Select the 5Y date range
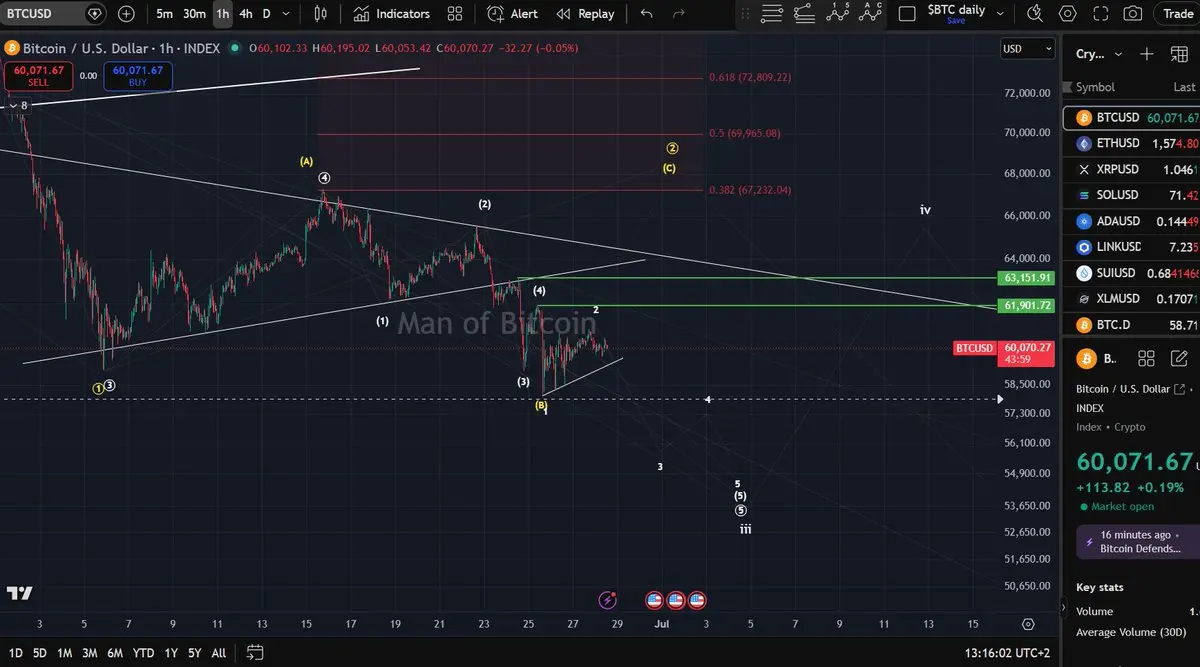Viewport: 1200px width, 667px height. point(194,653)
